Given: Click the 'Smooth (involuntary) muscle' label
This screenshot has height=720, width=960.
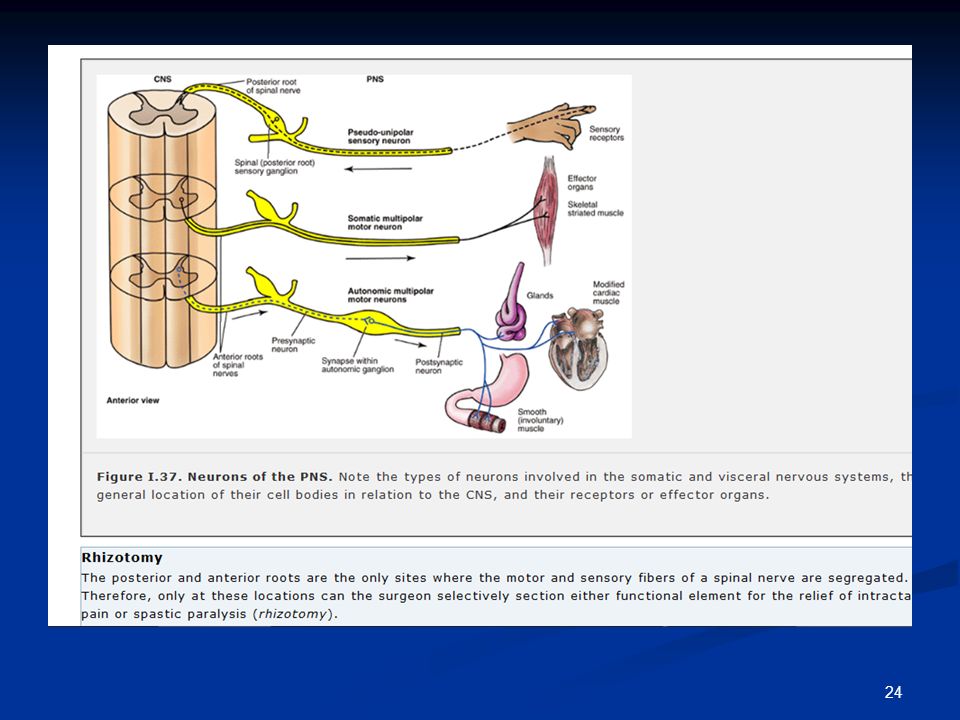Looking at the screenshot, I should tap(540, 420).
